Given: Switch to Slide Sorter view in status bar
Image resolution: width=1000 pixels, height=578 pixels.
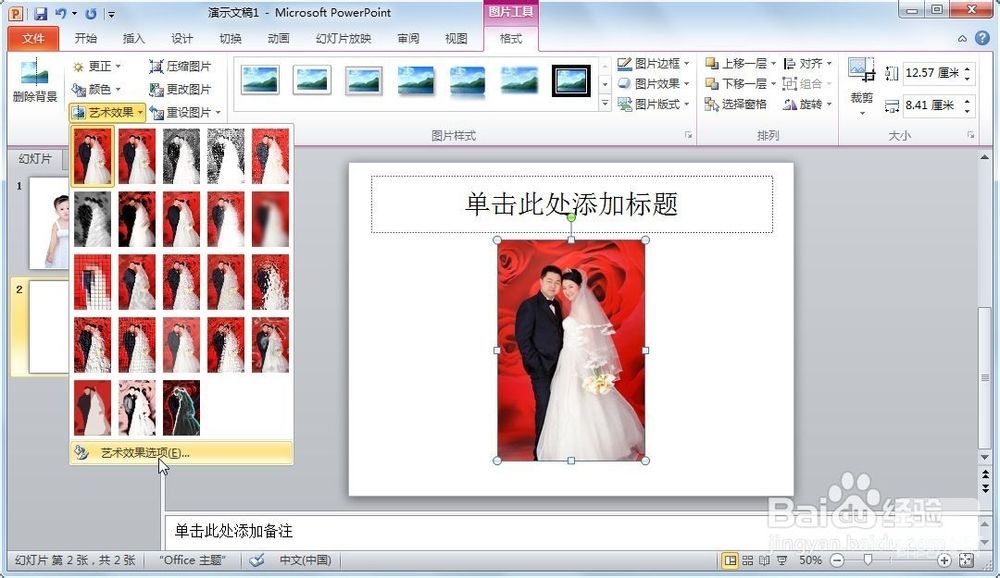Looking at the screenshot, I should pos(747,561).
